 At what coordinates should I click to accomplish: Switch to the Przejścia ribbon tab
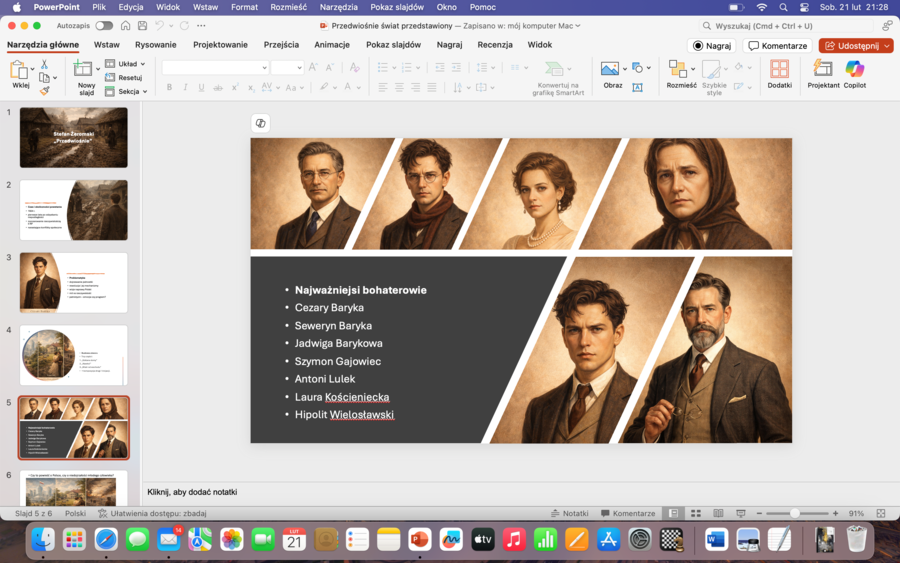(x=281, y=45)
